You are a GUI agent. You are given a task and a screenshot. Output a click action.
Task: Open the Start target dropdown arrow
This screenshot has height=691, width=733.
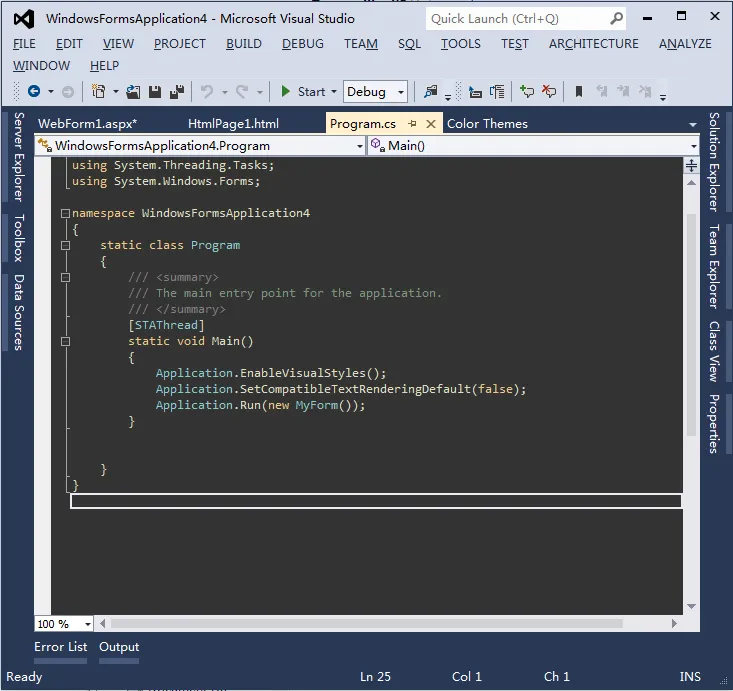[334, 92]
